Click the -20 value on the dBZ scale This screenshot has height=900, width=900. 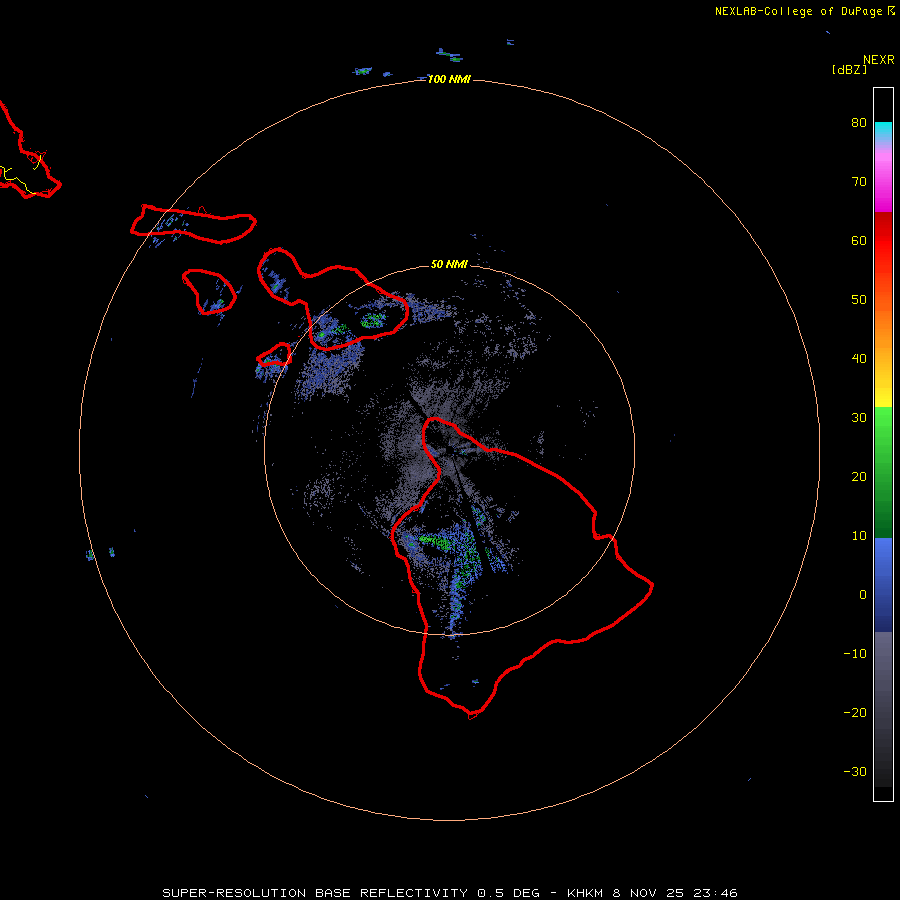(855, 713)
